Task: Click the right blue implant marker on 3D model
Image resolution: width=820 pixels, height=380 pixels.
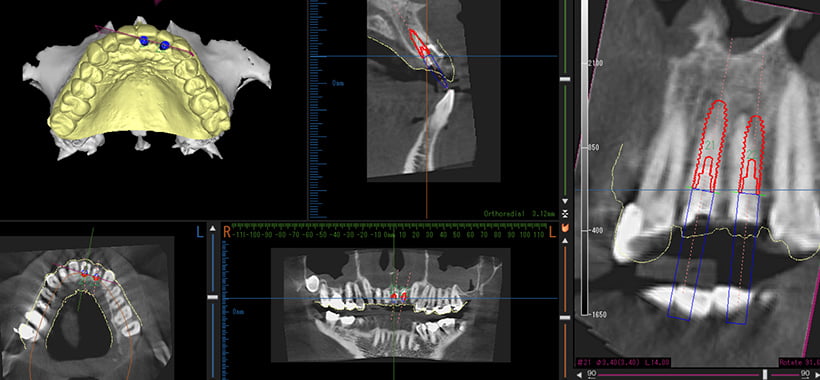Action: 164,45
